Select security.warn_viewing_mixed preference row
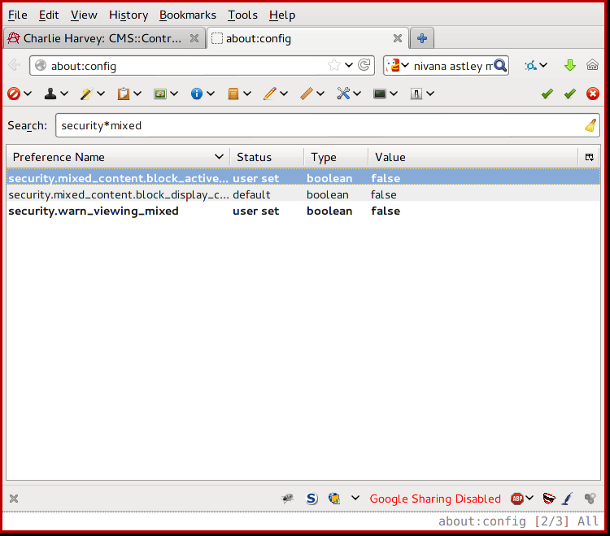The image size is (610, 536). [303, 211]
